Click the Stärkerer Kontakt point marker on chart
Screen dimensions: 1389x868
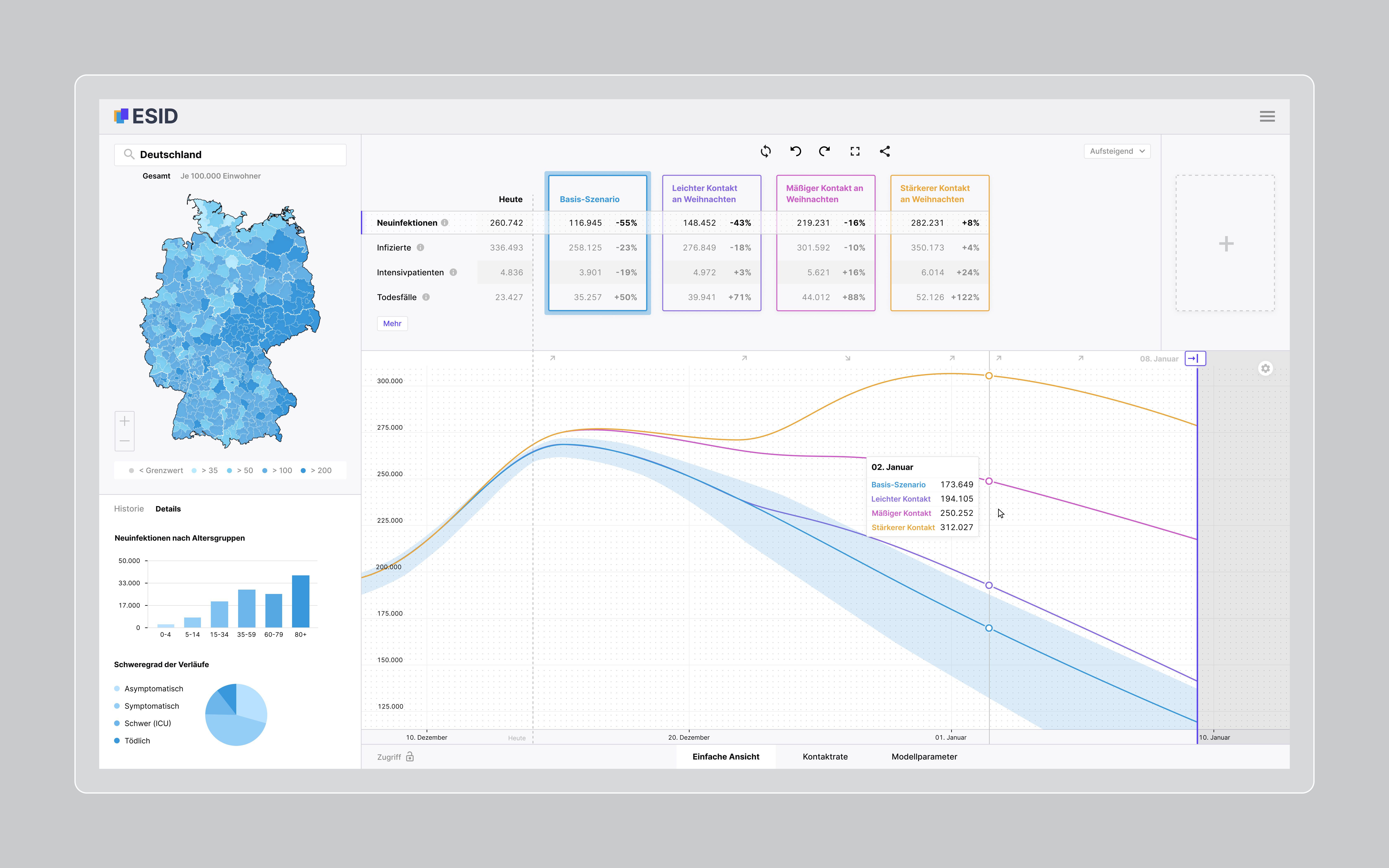(989, 376)
